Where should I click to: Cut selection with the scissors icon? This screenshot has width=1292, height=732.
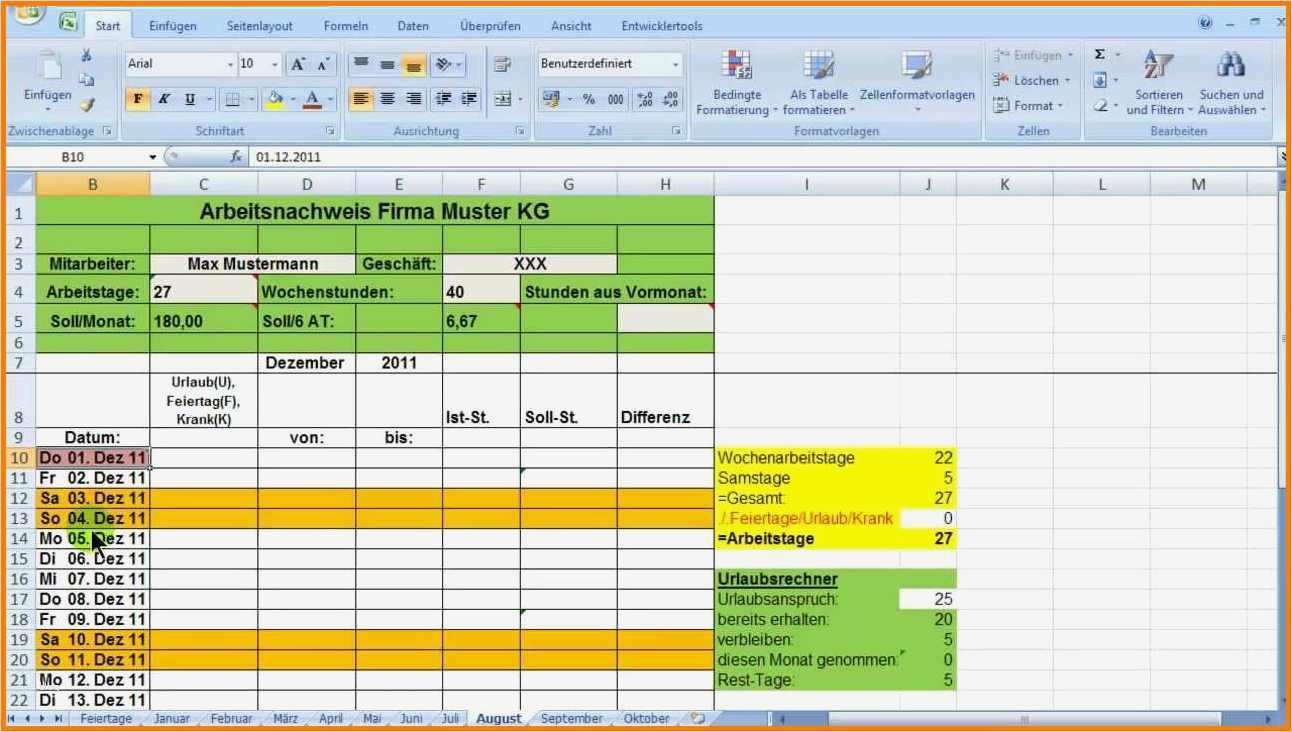(87, 55)
